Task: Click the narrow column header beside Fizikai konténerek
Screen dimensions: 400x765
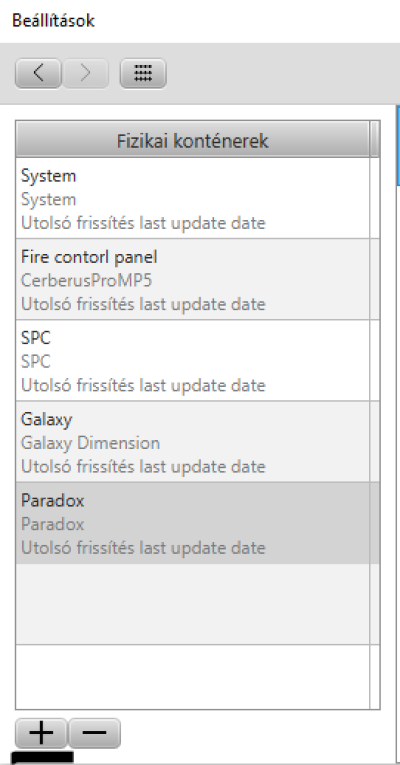Action: tap(375, 139)
